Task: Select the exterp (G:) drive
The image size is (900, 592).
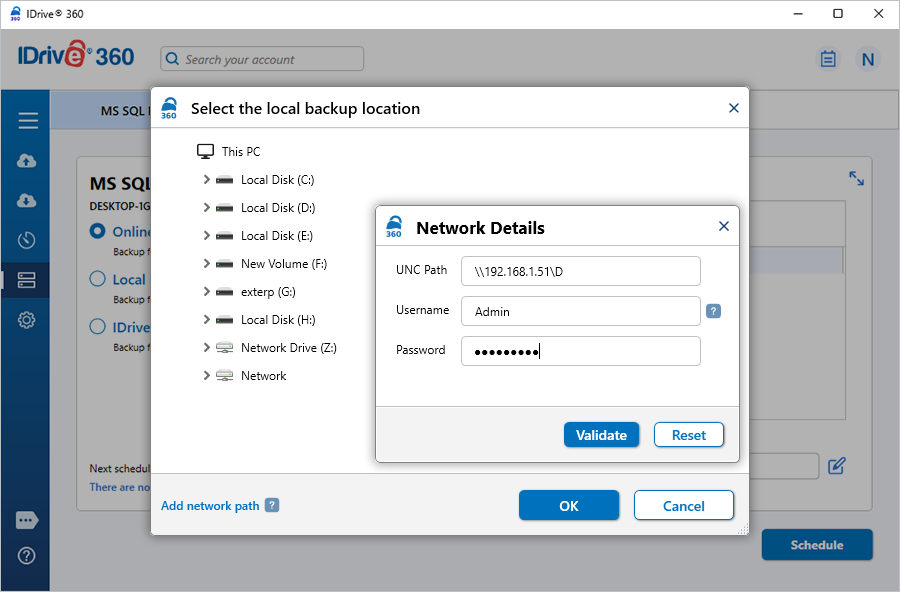Action: pos(267,292)
